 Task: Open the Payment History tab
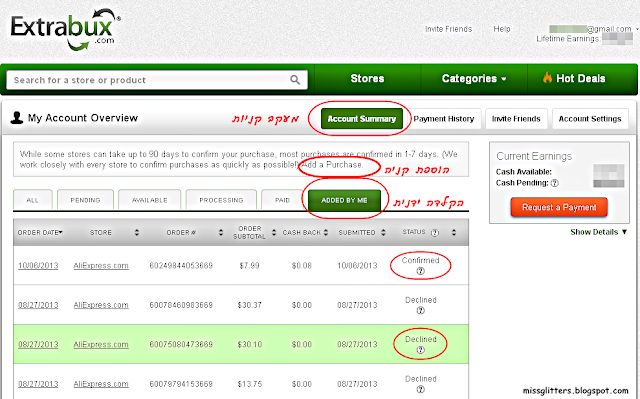coord(444,119)
